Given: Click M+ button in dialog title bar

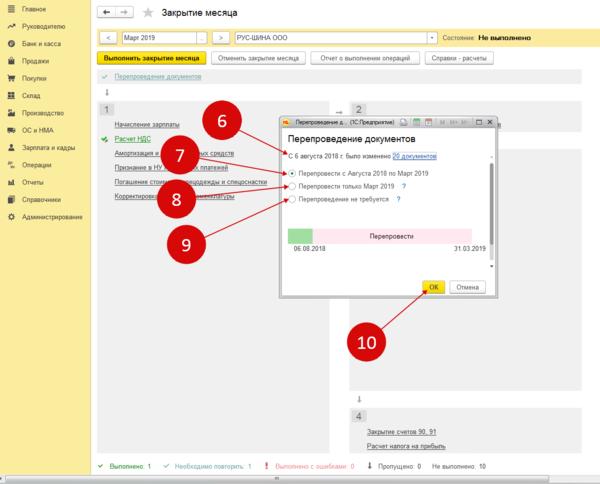Looking at the screenshot, I should click(x=454, y=122).
